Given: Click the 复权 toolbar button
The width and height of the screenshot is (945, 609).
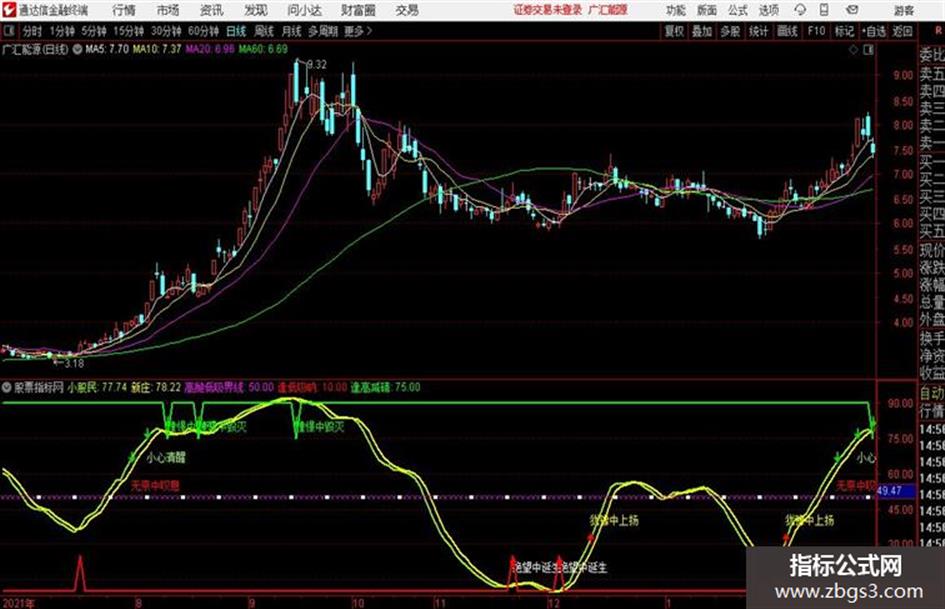Looking at the screenshot, I should pyautogui.click(x=674, y=31).
